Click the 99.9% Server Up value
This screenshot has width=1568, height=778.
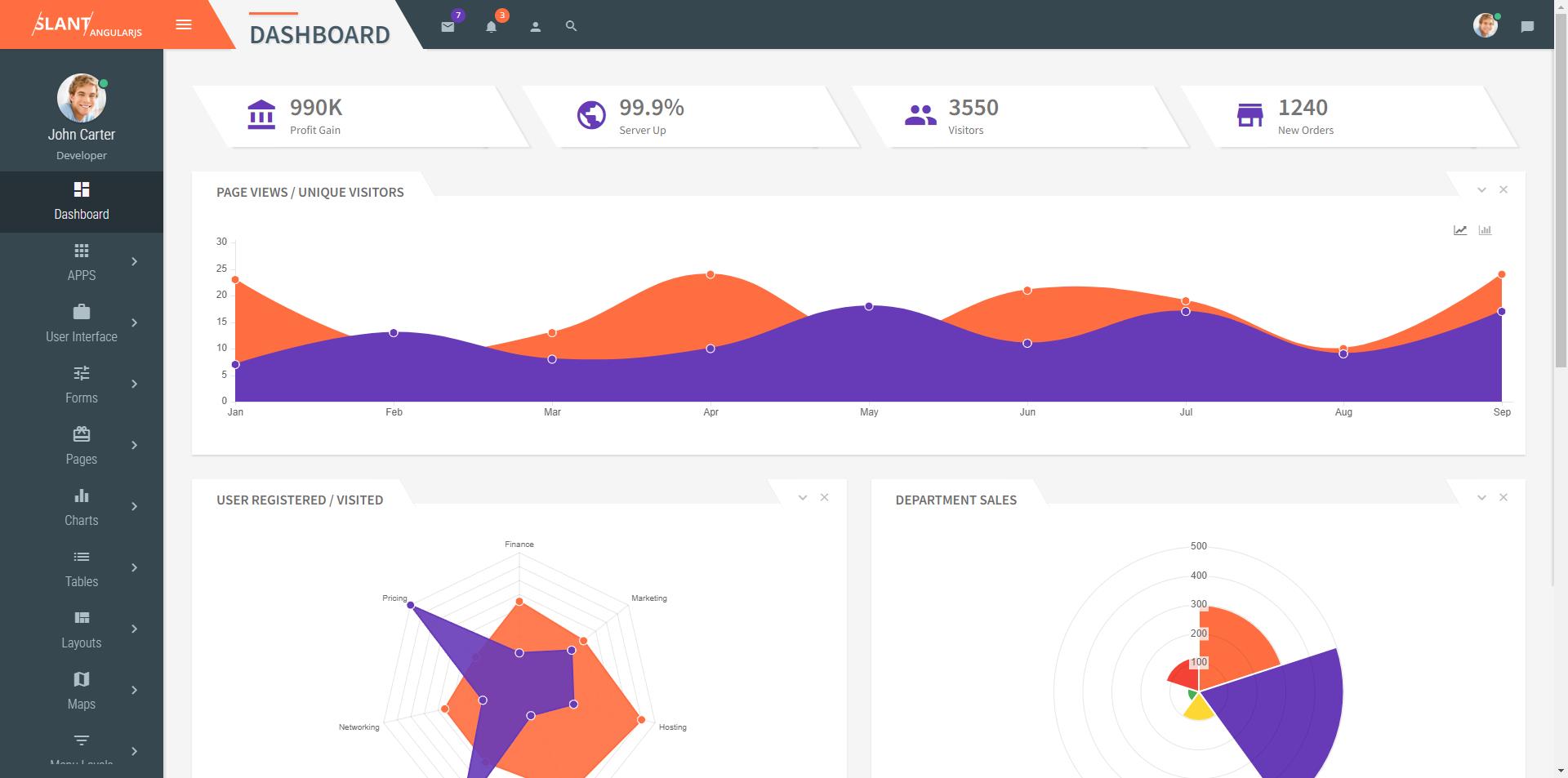[652, 108]
